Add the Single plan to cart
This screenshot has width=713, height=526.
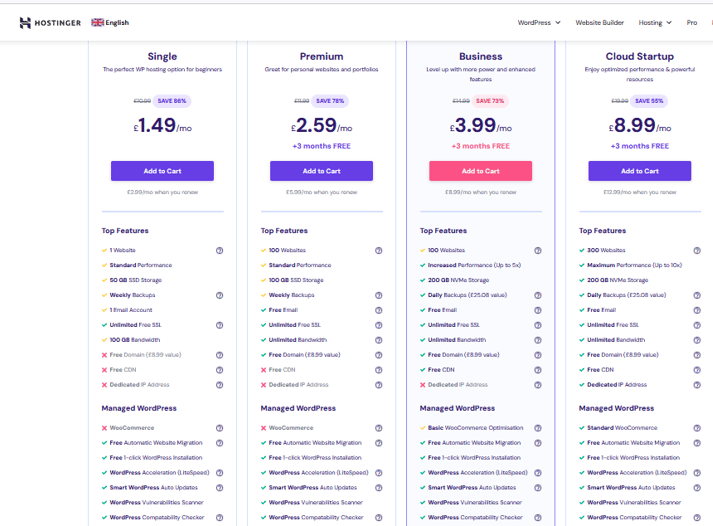tap(162, 171)
